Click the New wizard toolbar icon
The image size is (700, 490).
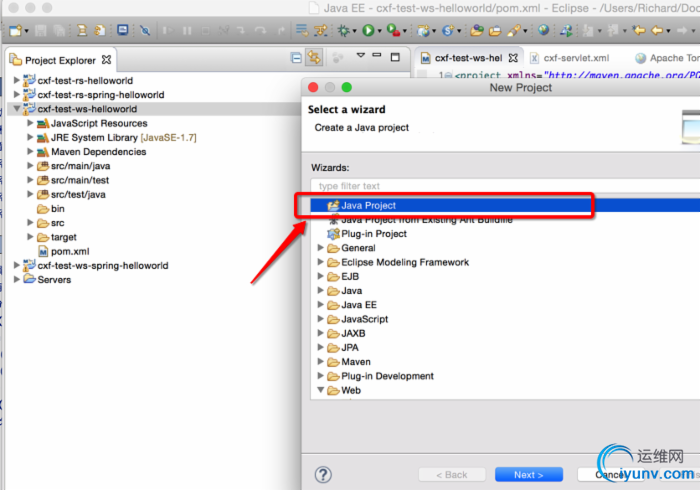click(15, 31)
